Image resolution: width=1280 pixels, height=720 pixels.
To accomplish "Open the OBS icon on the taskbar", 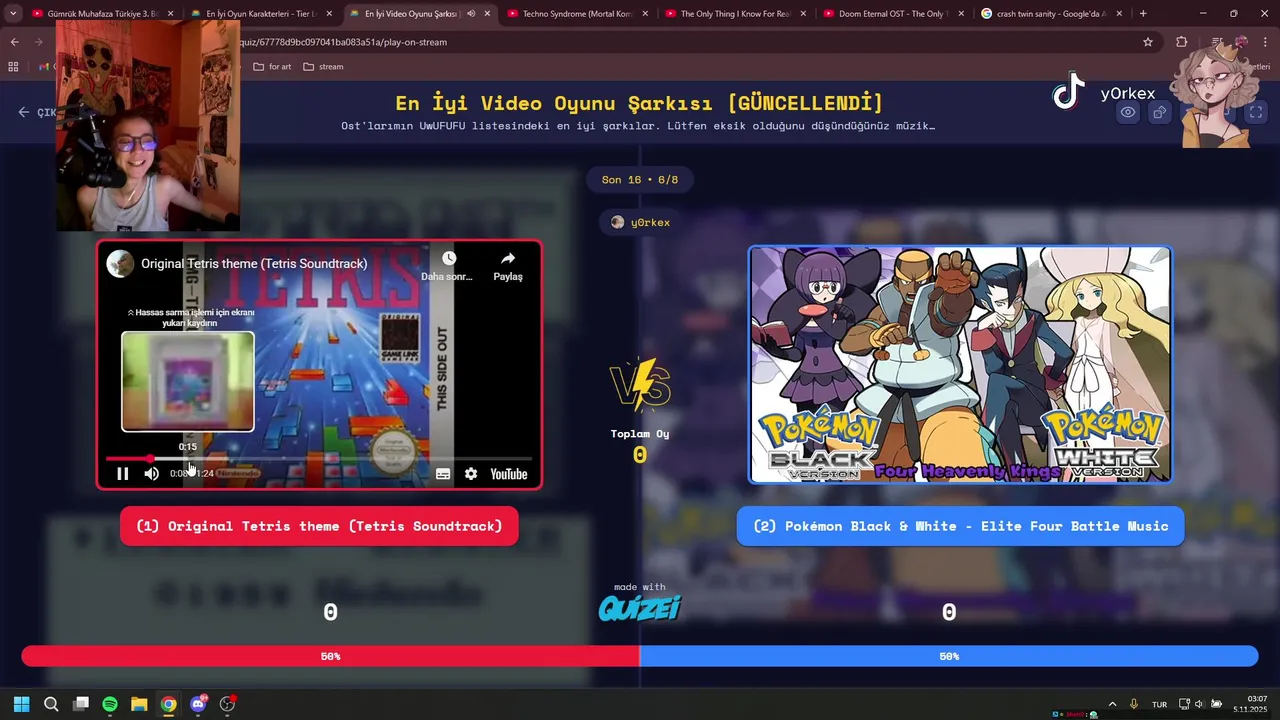I will pos(227,704).
